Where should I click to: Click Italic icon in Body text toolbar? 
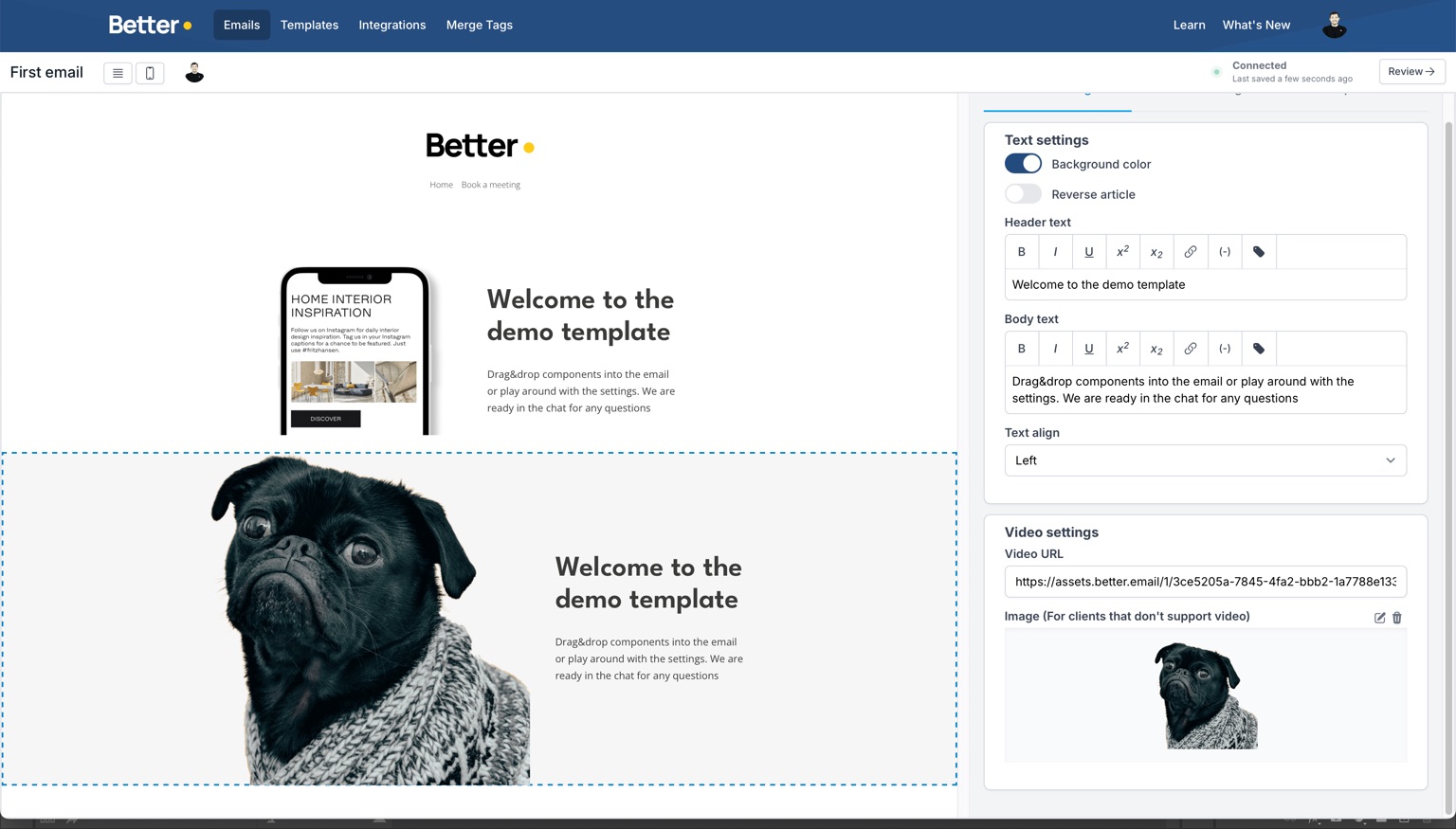[x=1055, y=349]
